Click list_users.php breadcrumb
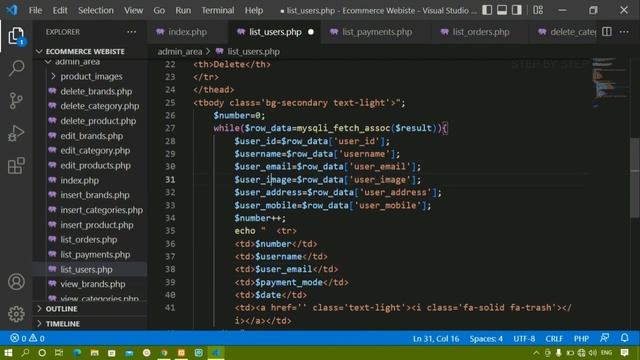The width and height of the screenshot is (640, 360). pos(253,52)
